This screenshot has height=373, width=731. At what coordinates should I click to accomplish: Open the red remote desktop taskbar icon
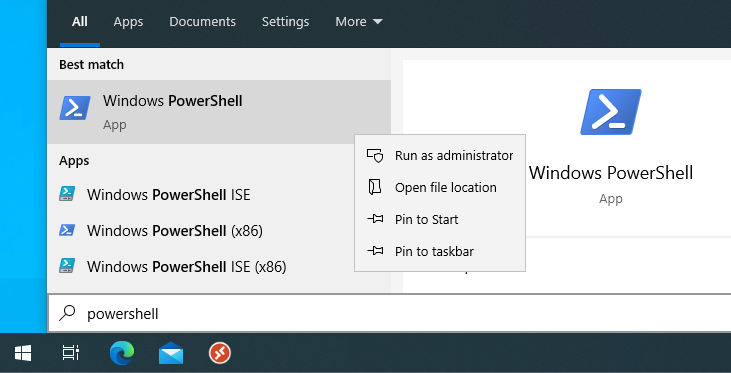coord(220,353)
